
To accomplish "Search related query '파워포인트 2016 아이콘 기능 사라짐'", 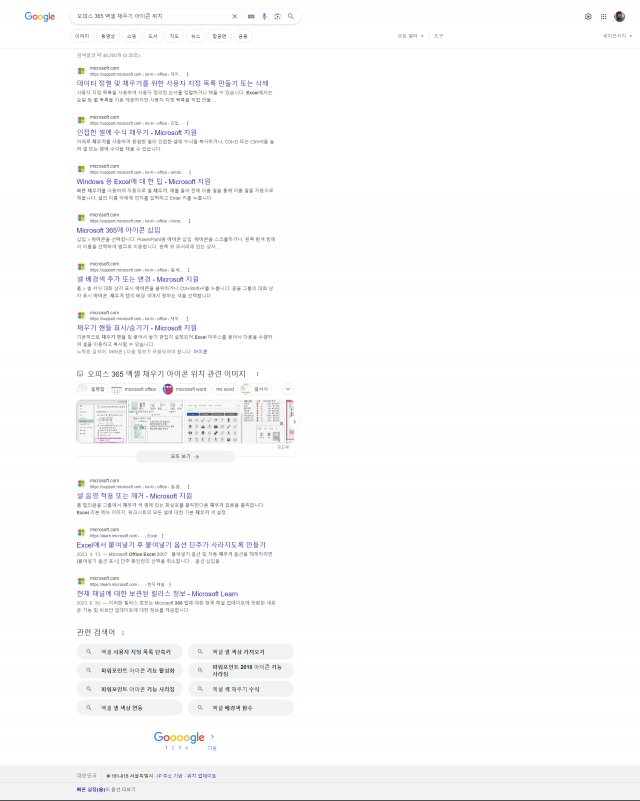I will (x=241, y=671).
